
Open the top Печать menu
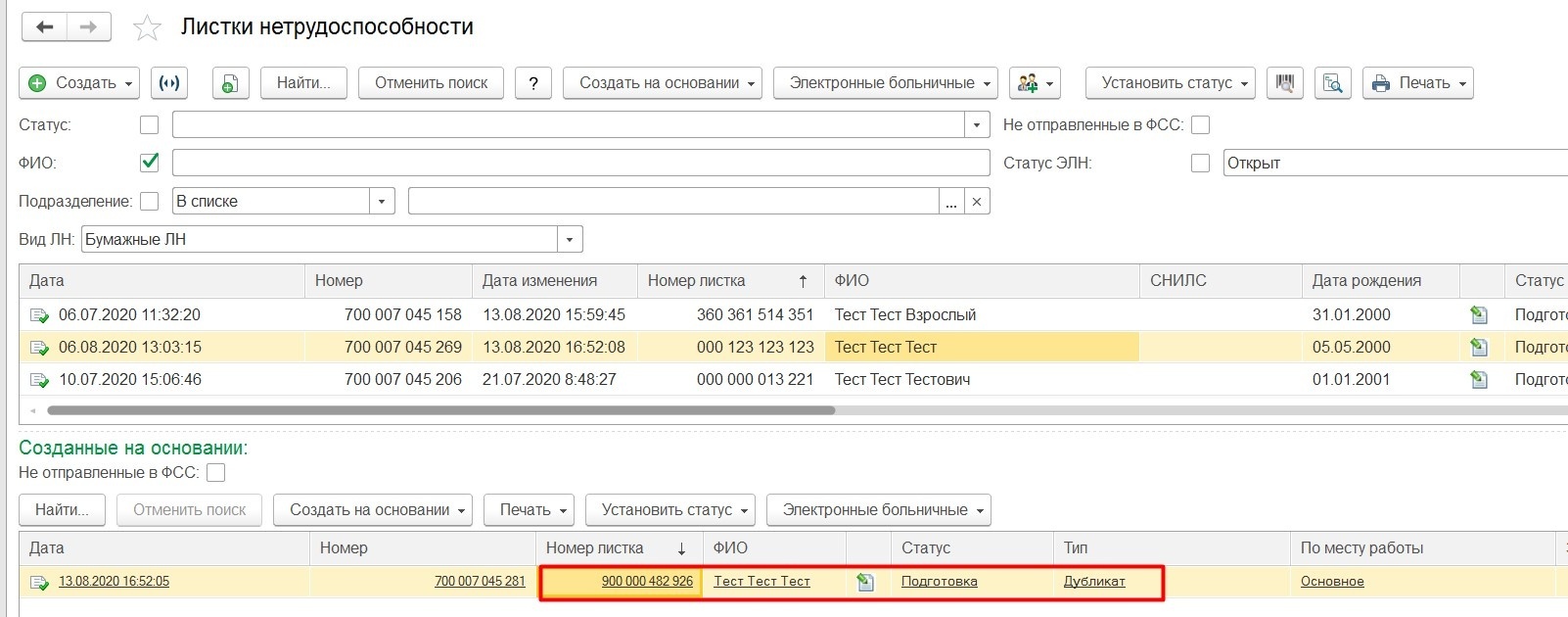point(1417,83)
